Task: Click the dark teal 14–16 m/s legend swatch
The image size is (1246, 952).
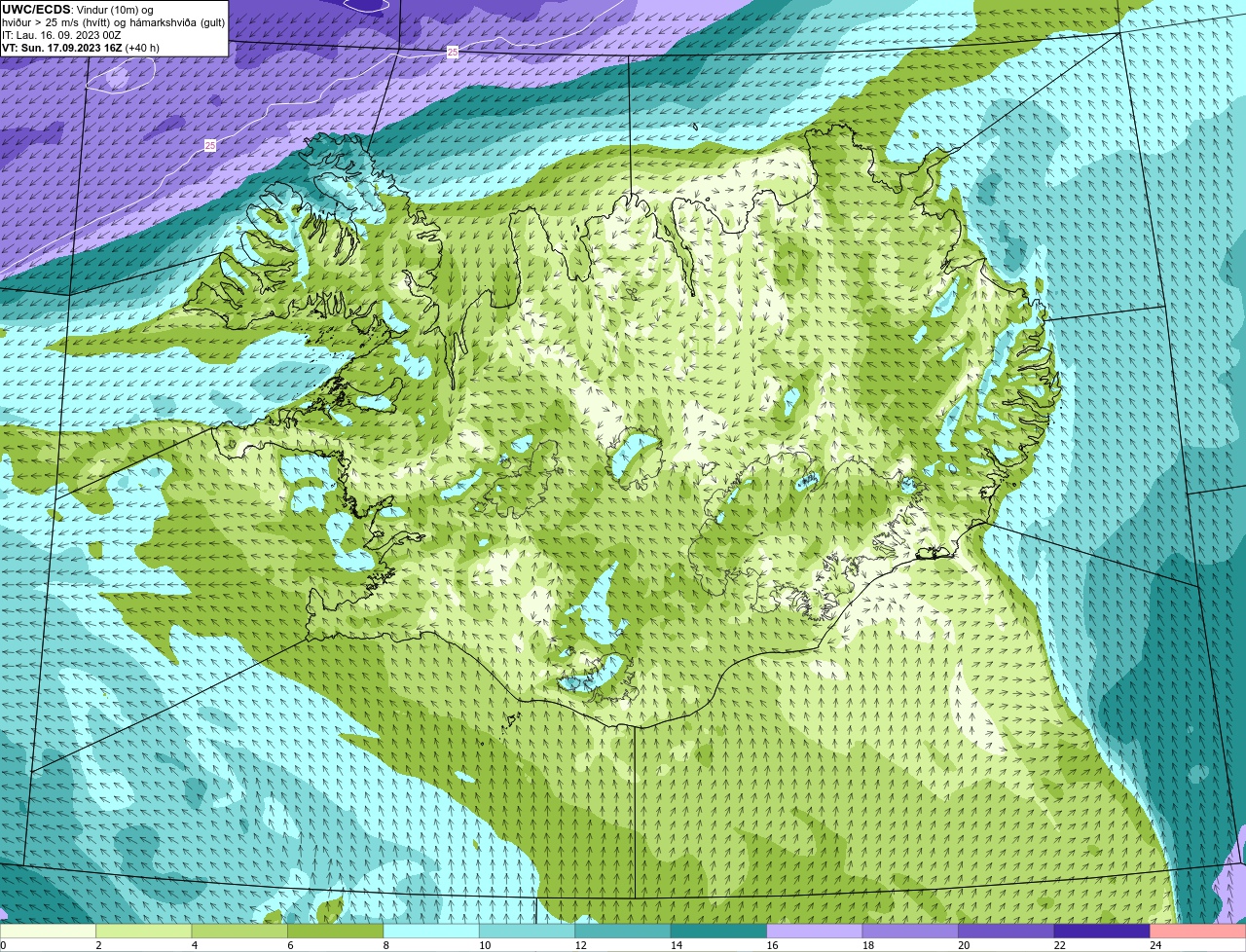Action: (x=718, y=932)
